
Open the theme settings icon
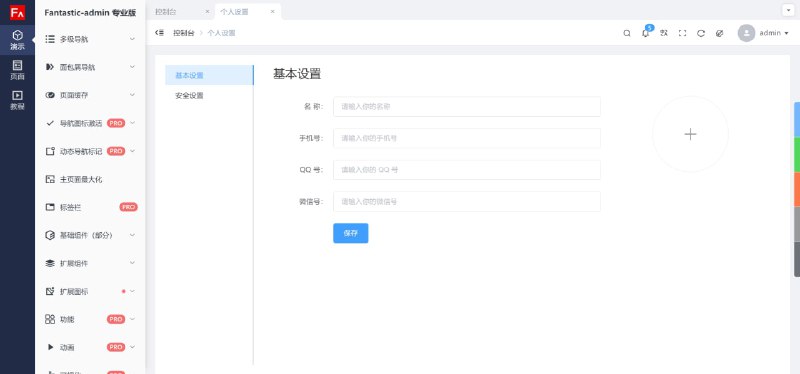point(719,33)
